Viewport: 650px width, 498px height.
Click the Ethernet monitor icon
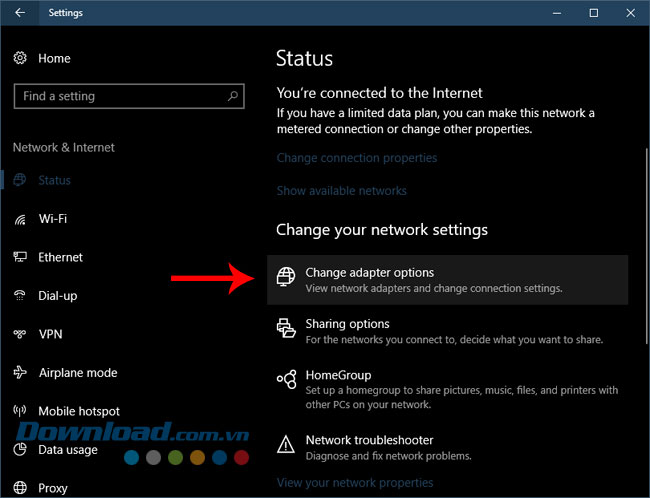tap(20, 257)
